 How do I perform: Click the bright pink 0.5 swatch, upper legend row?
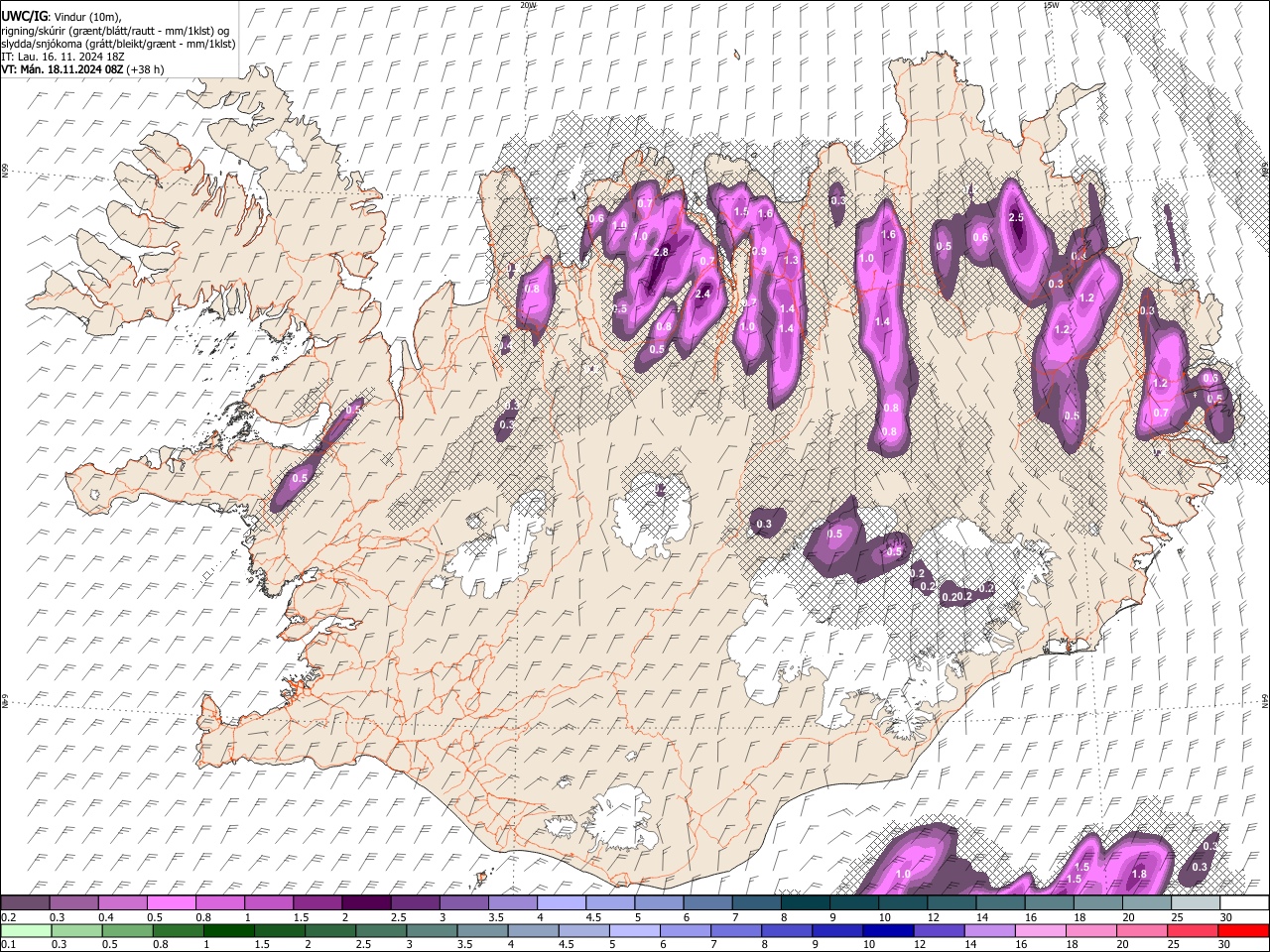click(x=172, y=902)
